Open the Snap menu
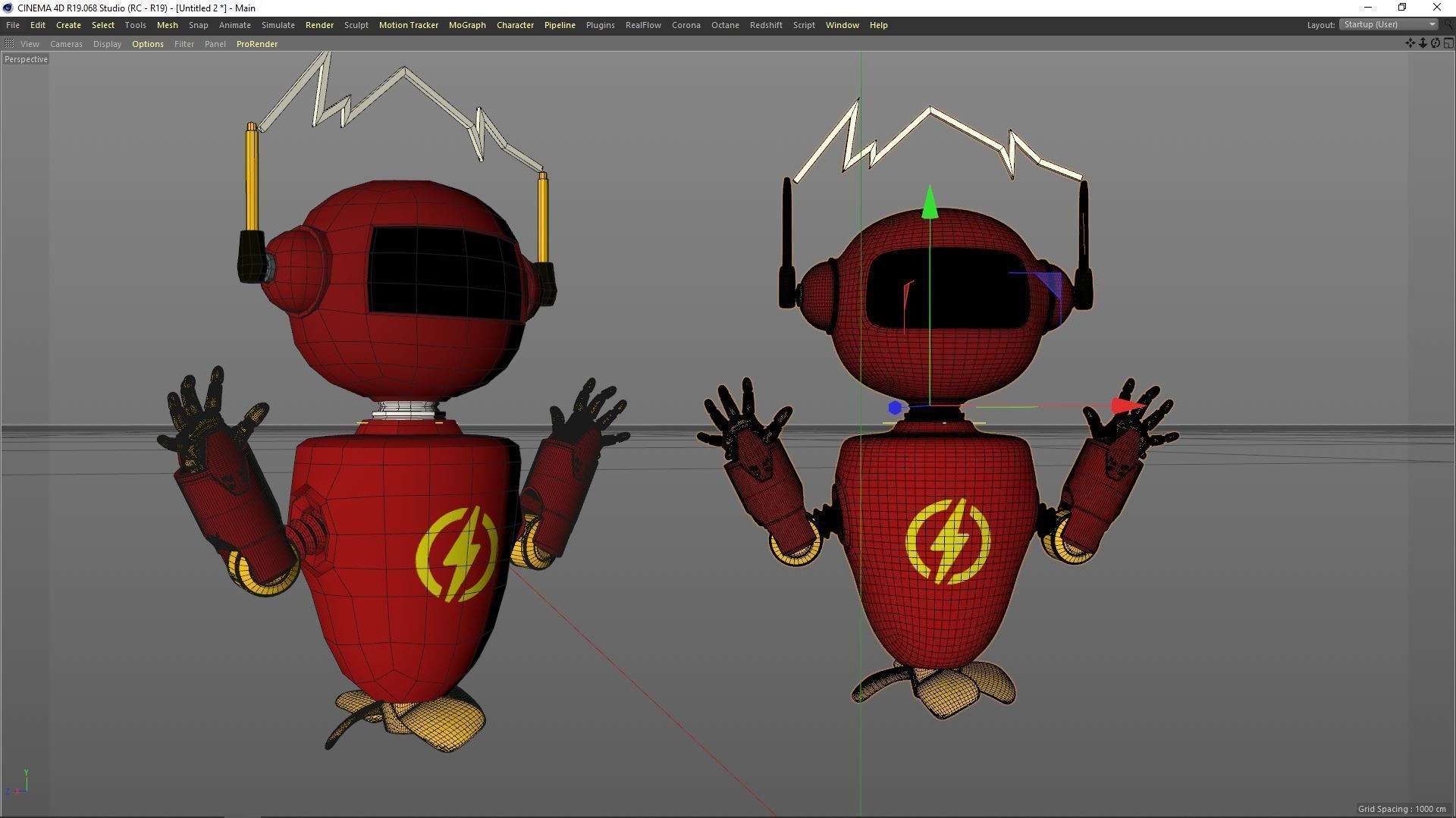Viewport: 1456px width, 818px height. tap(198, 25)
